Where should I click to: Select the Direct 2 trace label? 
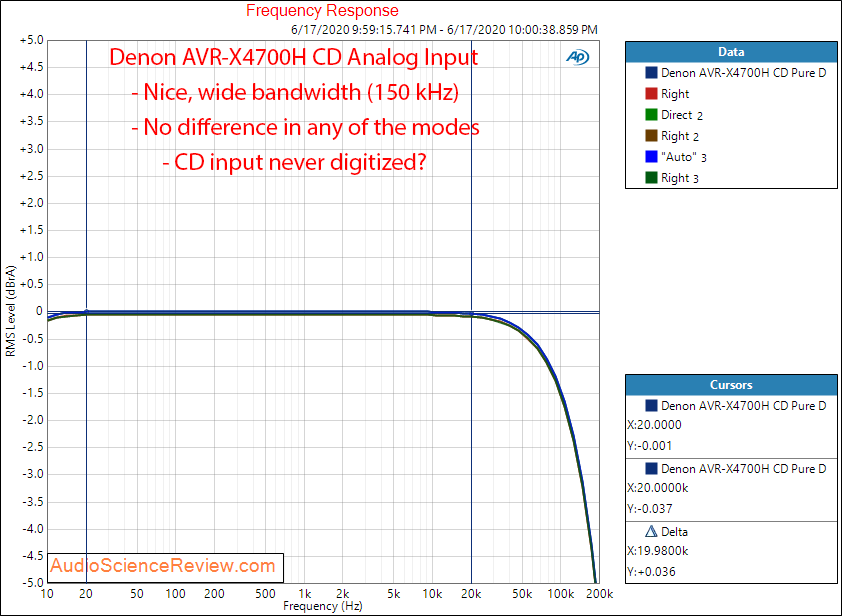(x=681, y=115)
